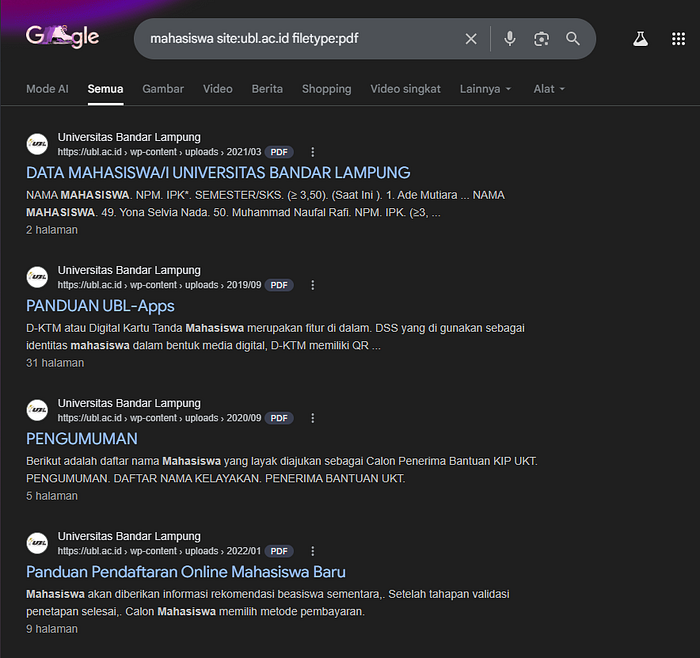Click the PDF badge on the 2022/01 result

[279, 551]
